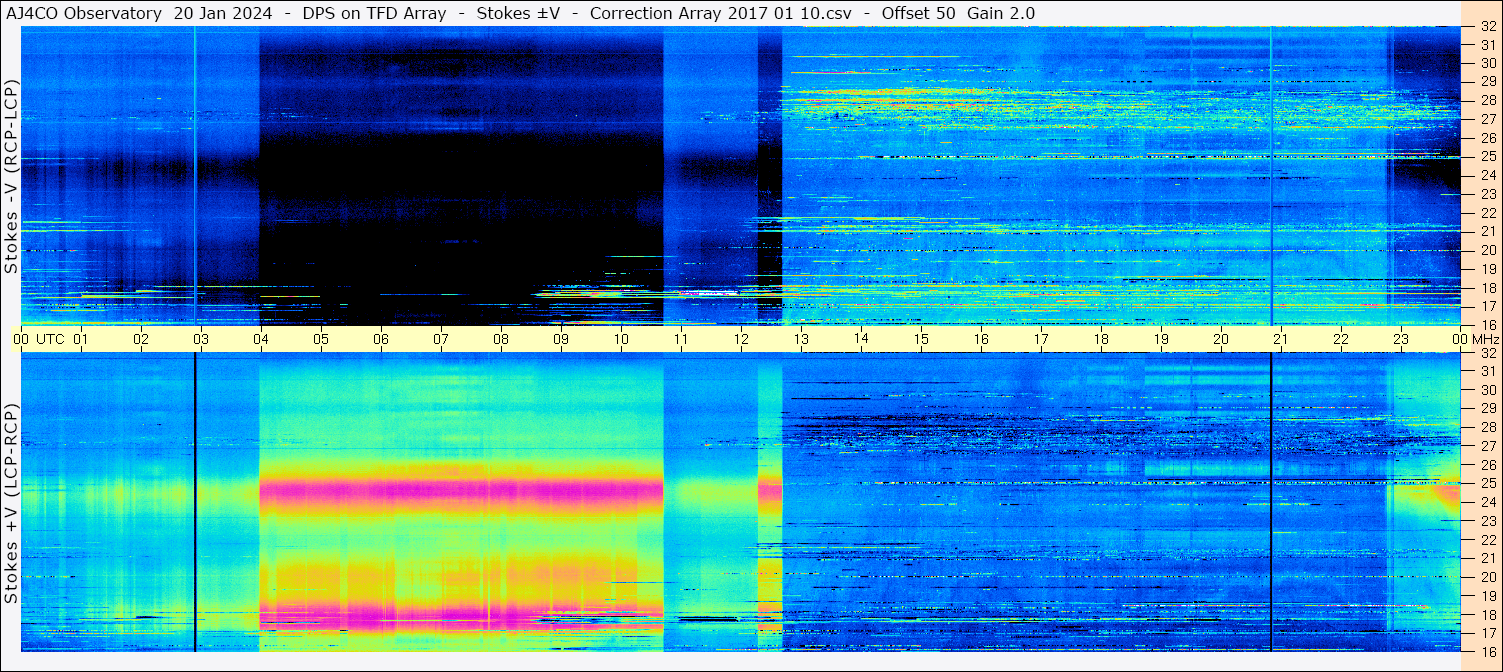Click the 'Gain 2.0' header value
Screen dimensions: 1503x672
1001,13
